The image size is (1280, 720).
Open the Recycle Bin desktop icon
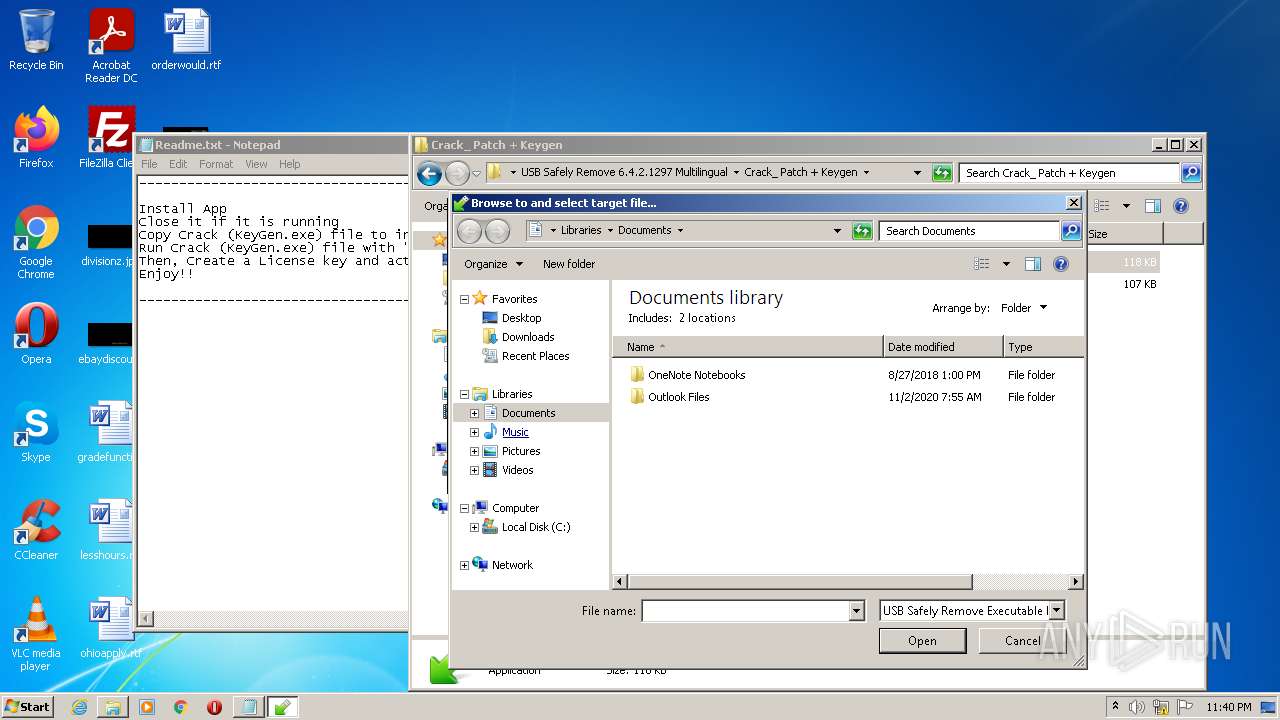[36, 41]
